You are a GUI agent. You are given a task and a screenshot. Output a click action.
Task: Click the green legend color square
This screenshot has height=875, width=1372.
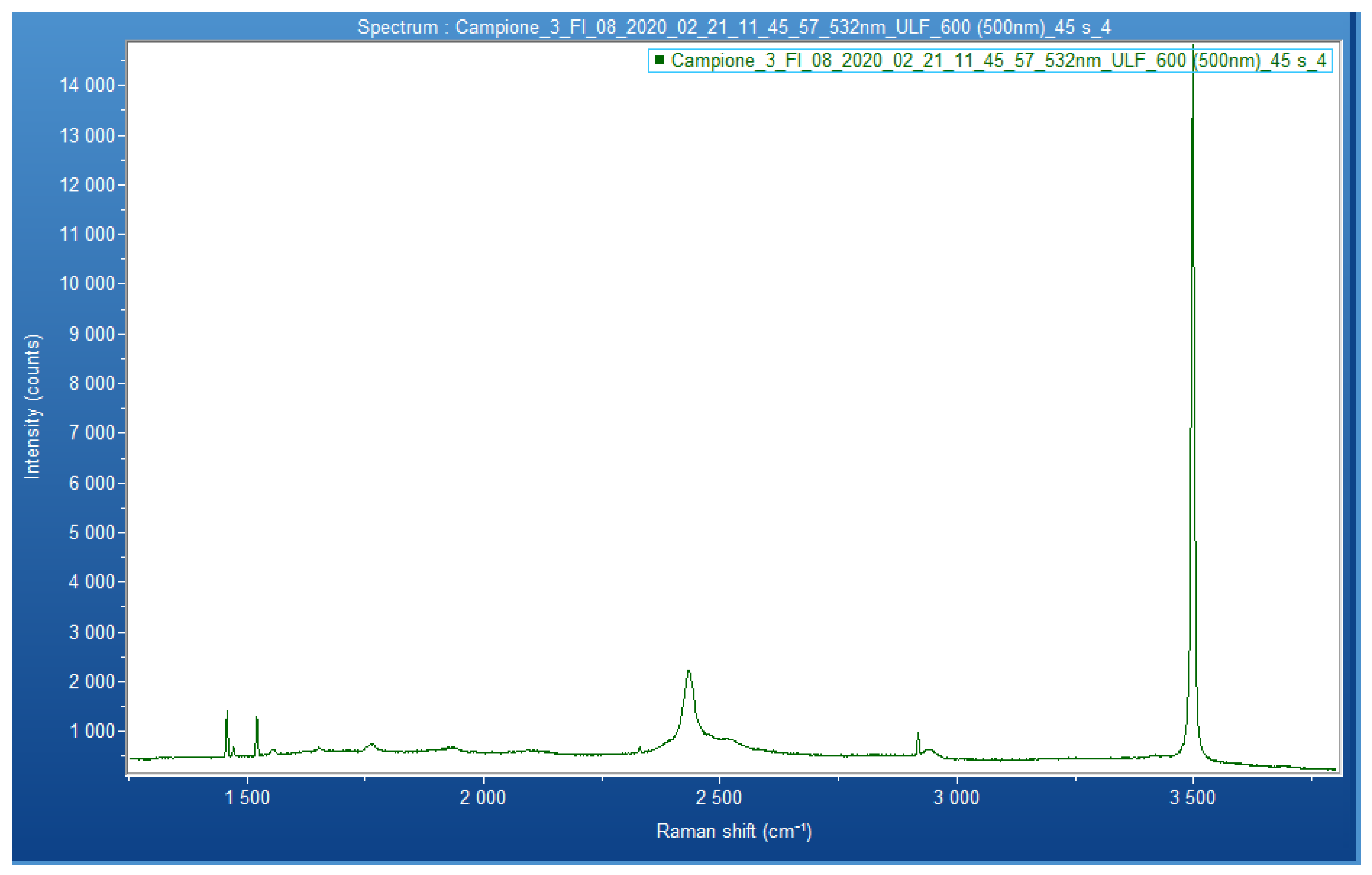pyautogui.click(x=659, y=60)
